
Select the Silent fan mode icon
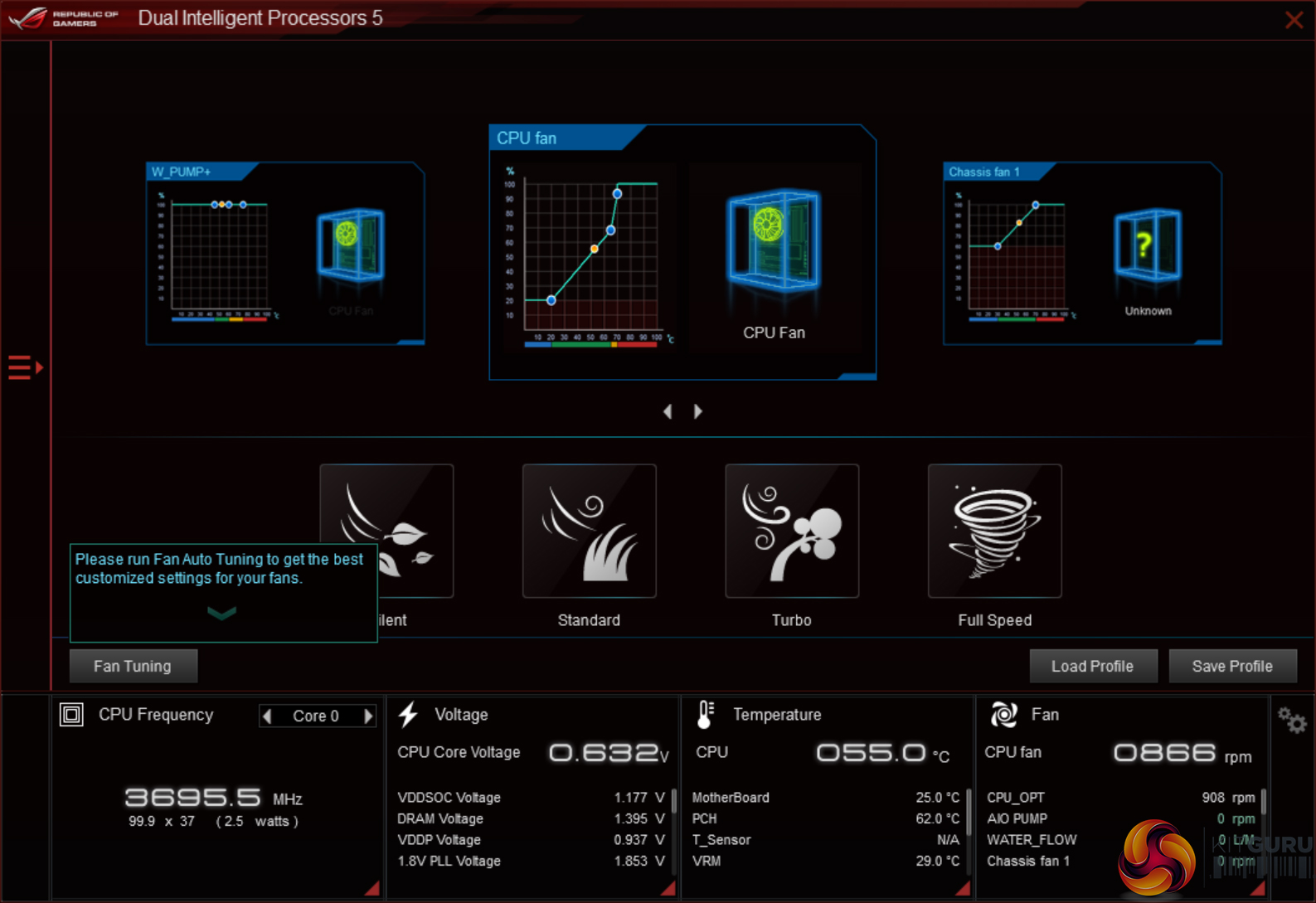[386, 531]
